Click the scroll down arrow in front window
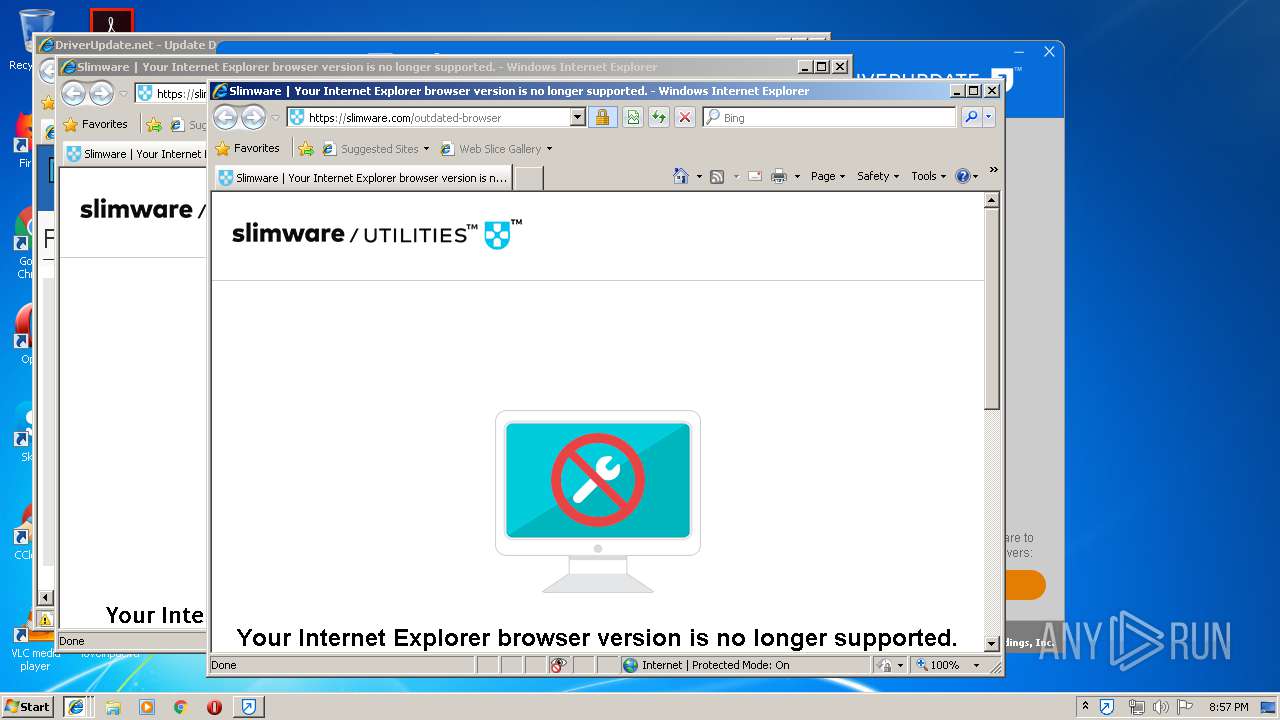 click(992, 644)
